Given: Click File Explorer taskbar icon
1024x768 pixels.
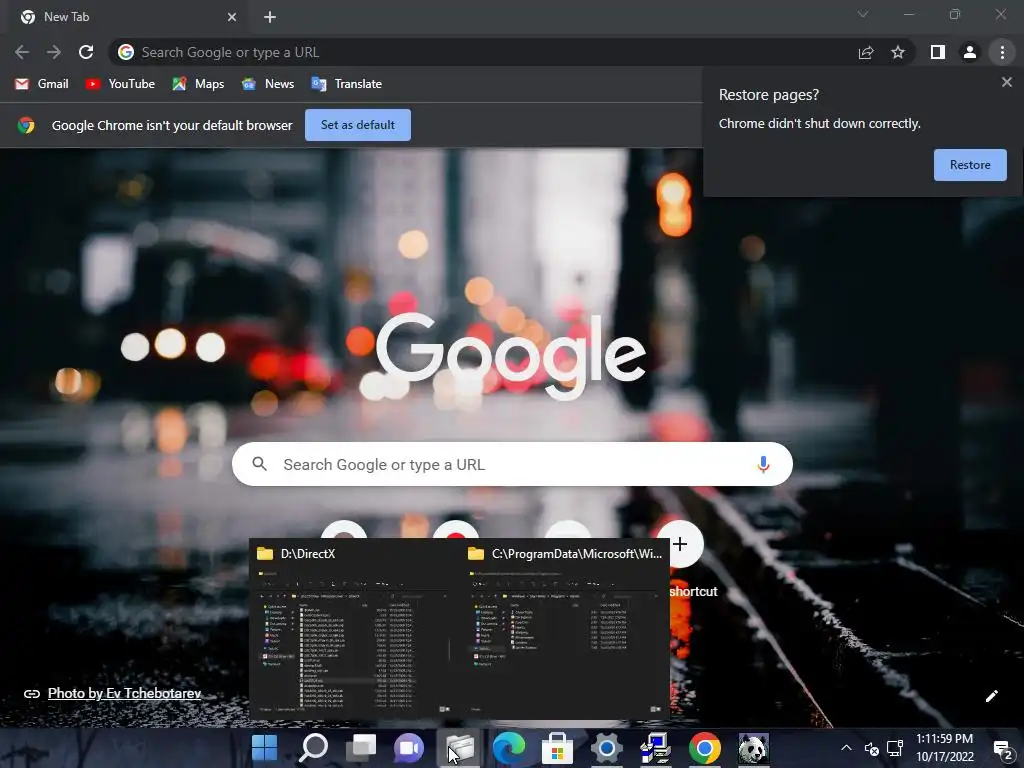Looking at the screenshot, I should tap(460, 748).
